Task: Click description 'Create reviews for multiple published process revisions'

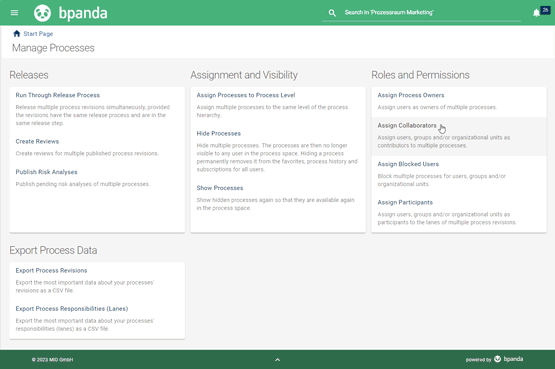Action: coord(87,154)
